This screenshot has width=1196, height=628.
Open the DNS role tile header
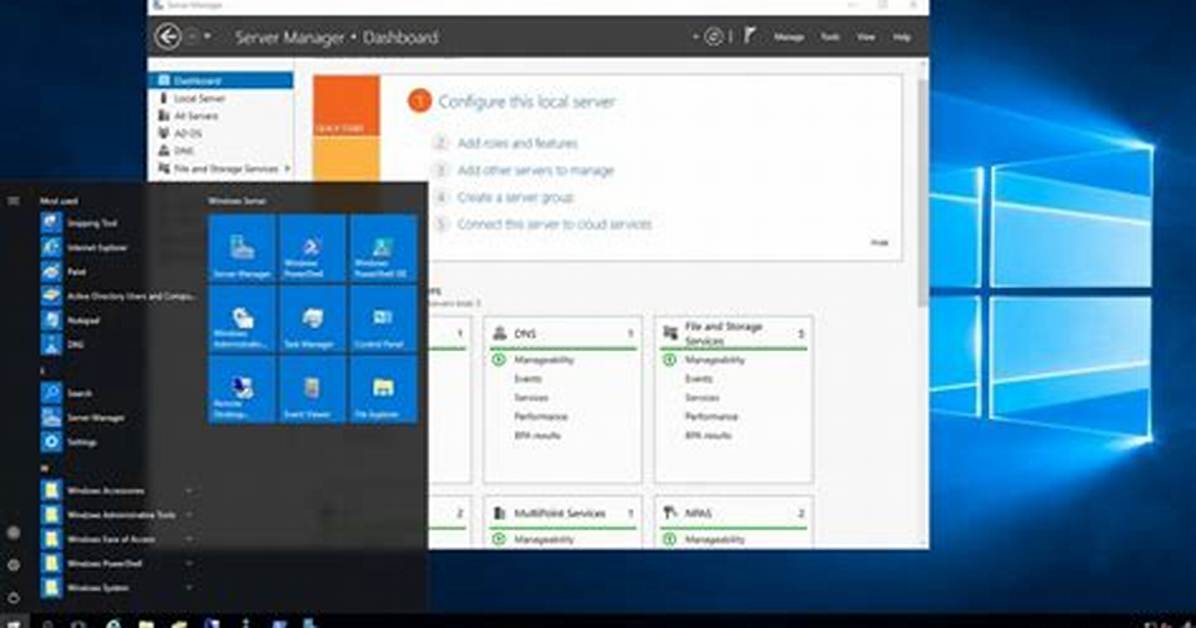(x=563, y=333)
